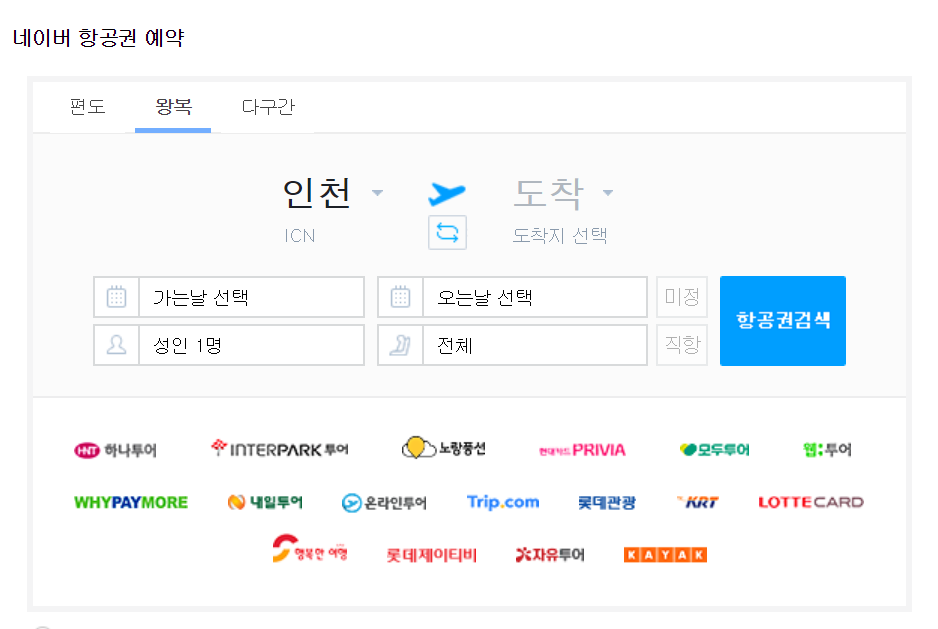Click the blue airplane icon

point(446,193)
